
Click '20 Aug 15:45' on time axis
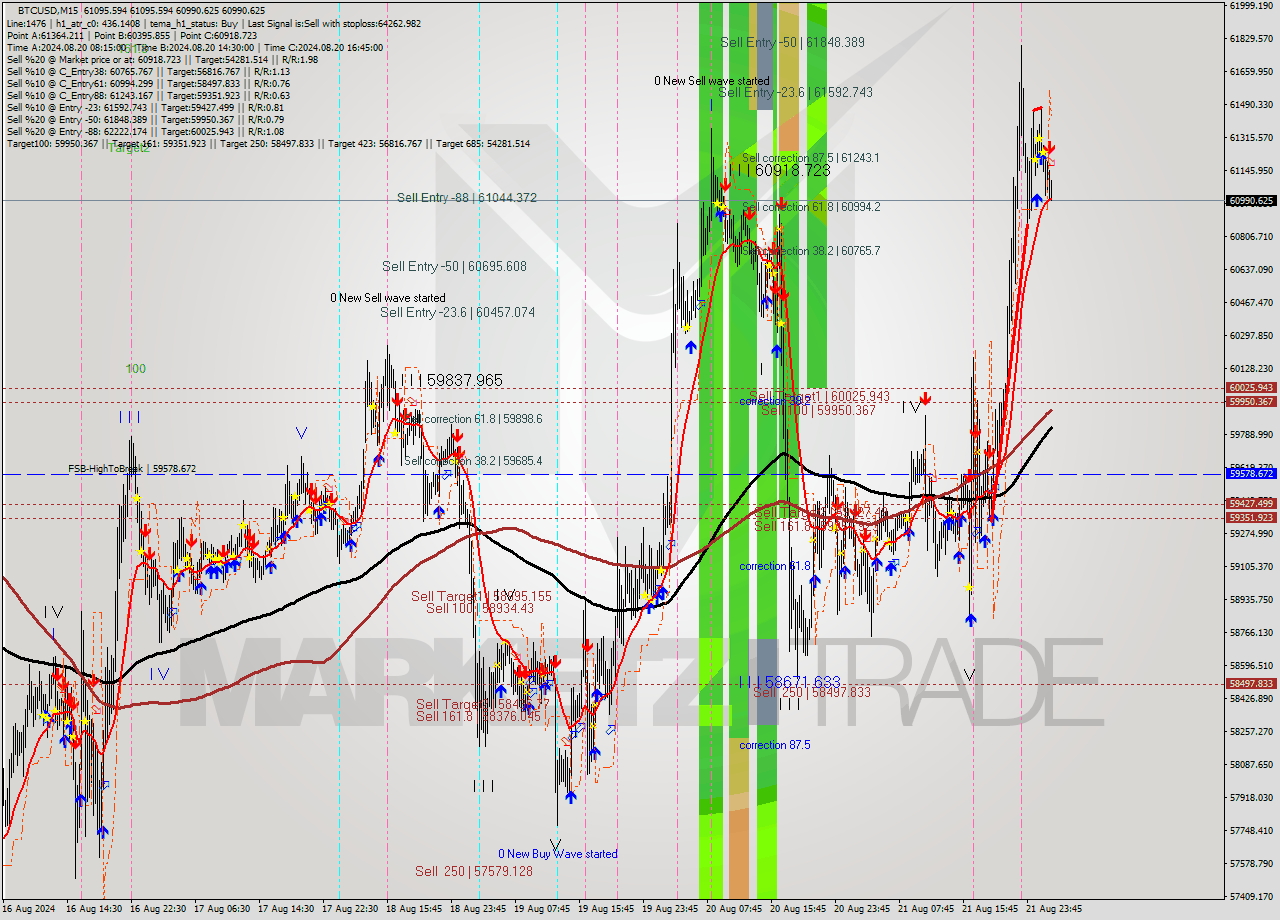click(799, 909)
